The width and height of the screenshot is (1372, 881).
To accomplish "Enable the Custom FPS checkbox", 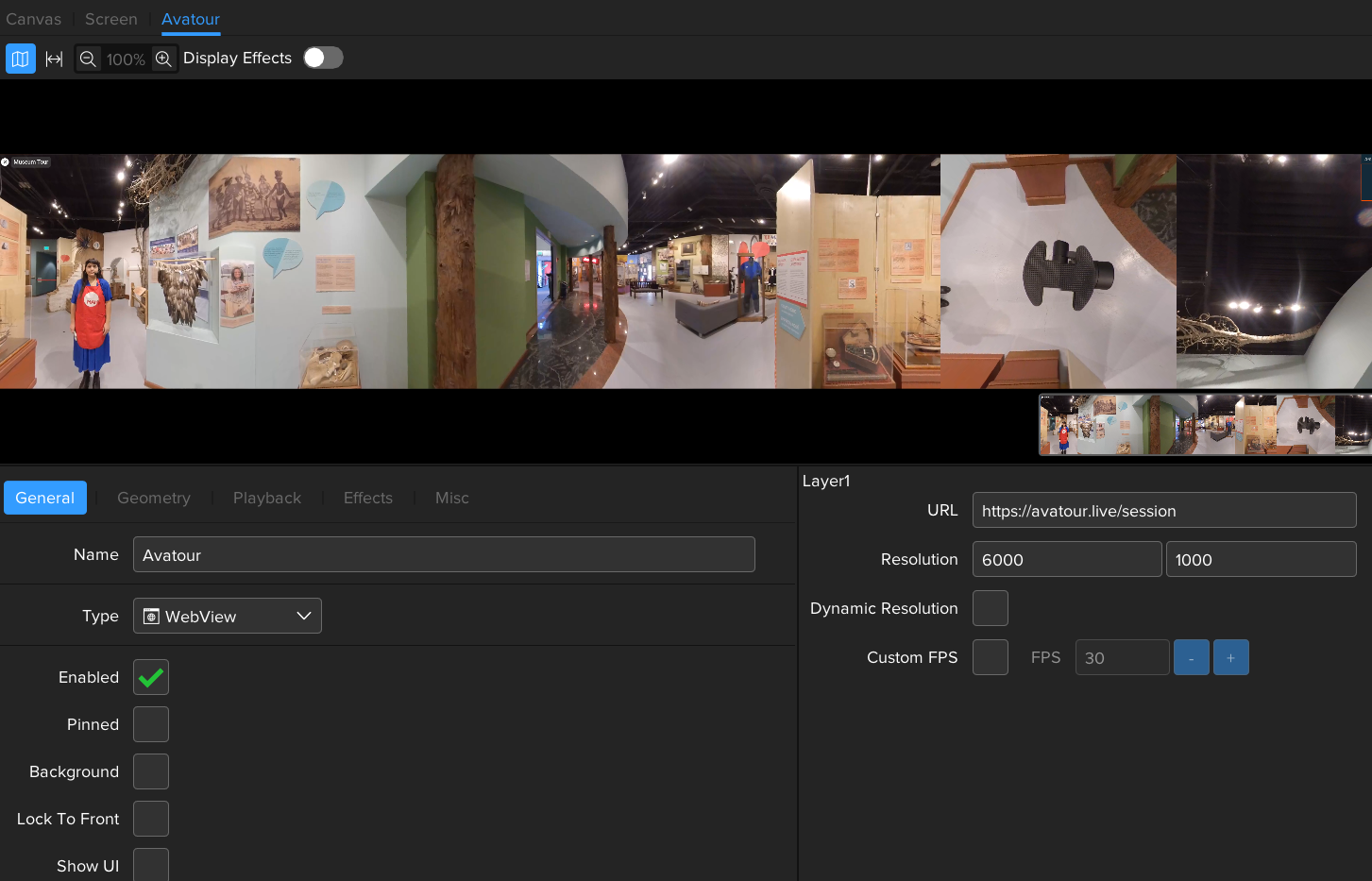I will 990,657.
